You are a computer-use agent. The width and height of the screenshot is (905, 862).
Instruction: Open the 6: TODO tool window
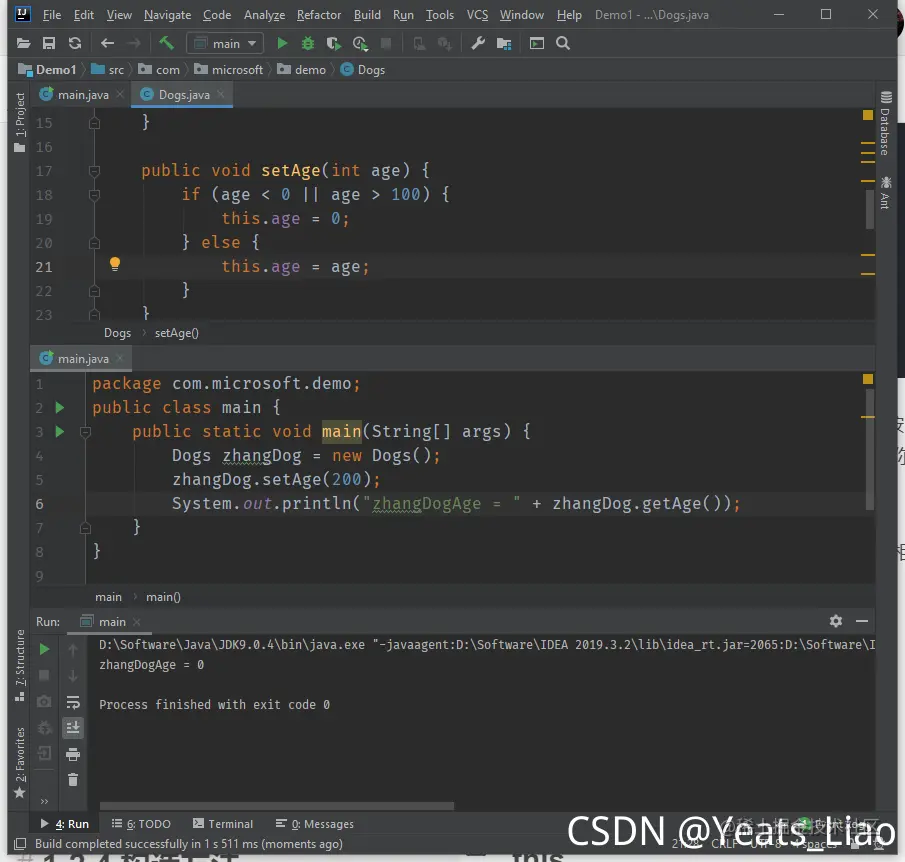(141, 824)
